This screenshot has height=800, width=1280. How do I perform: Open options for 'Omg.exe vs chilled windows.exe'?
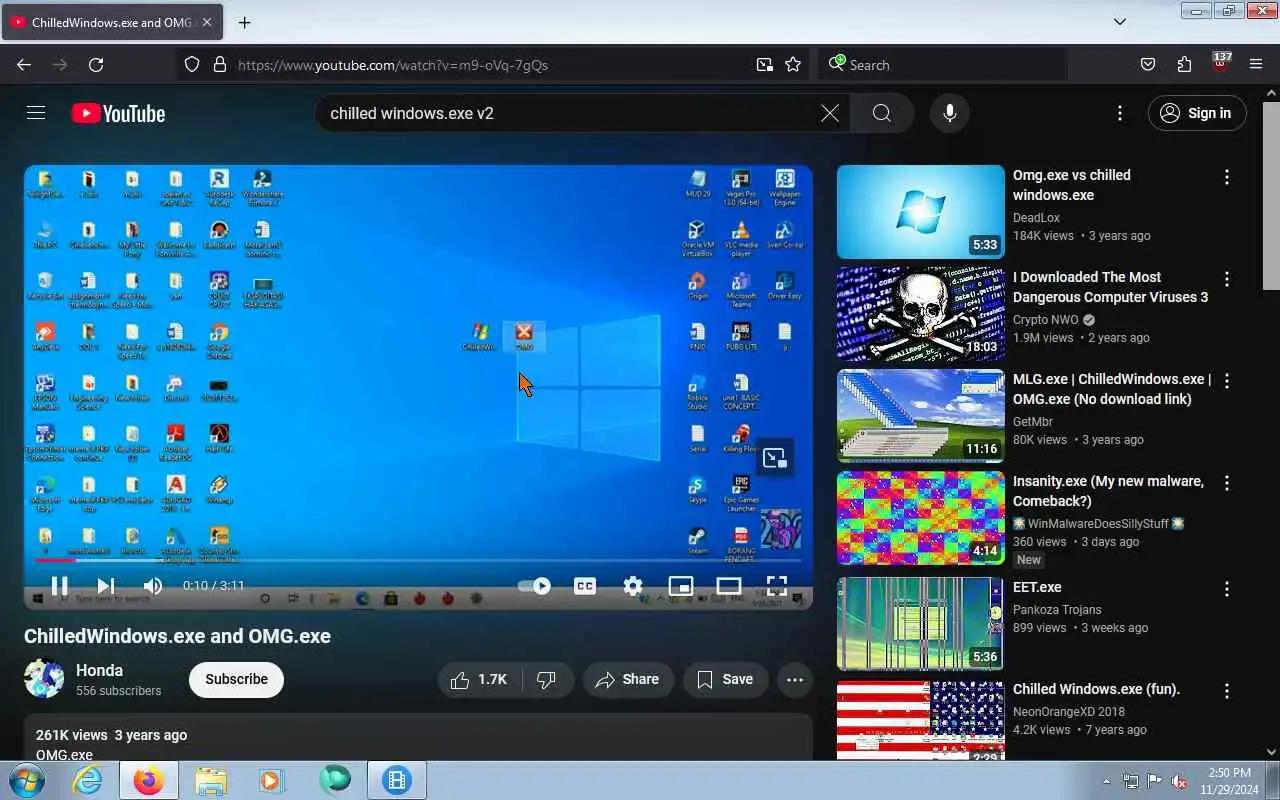(x=1227, y=177)
